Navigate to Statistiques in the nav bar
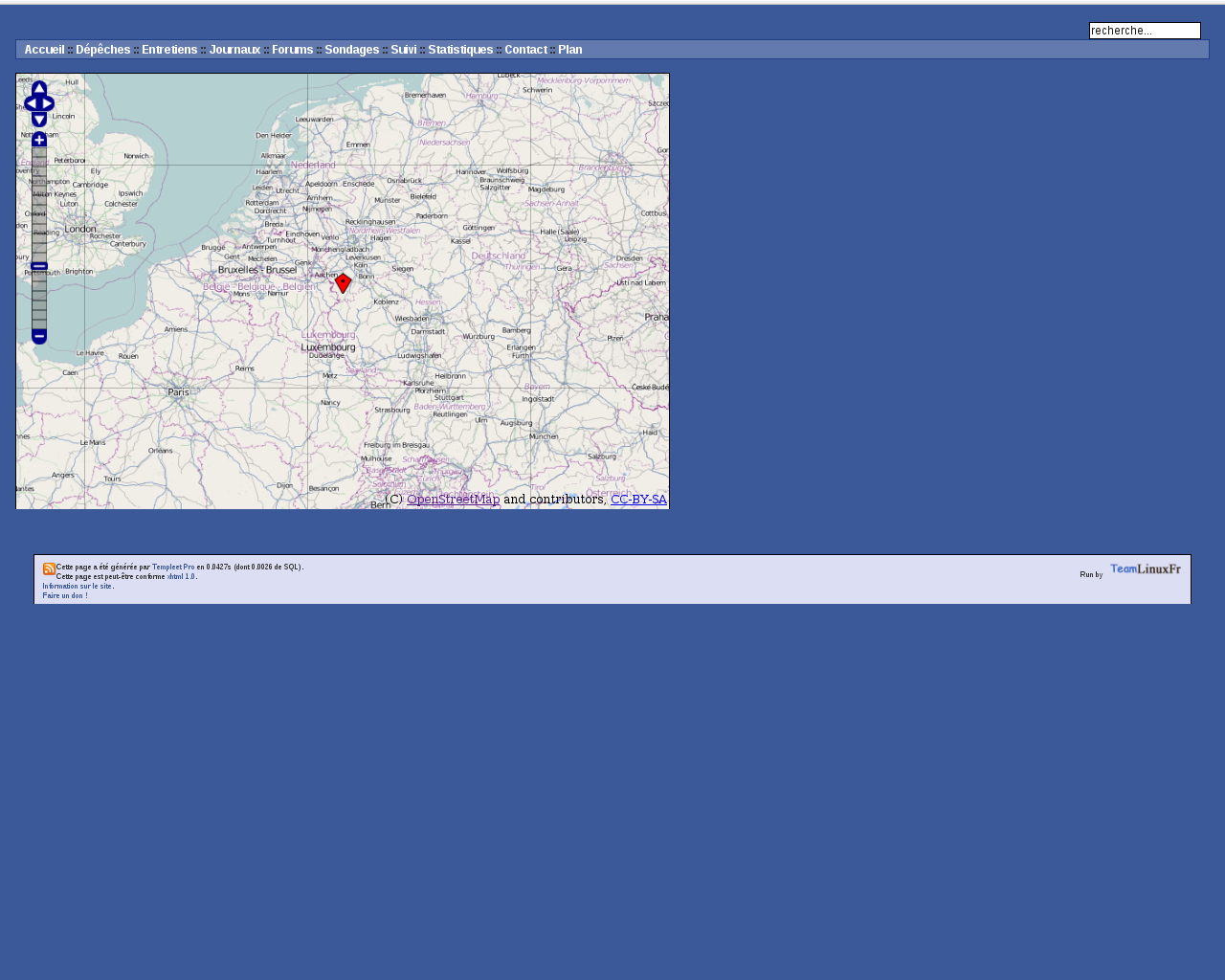This screenshot has height=980, width=1225. point(460,50)
